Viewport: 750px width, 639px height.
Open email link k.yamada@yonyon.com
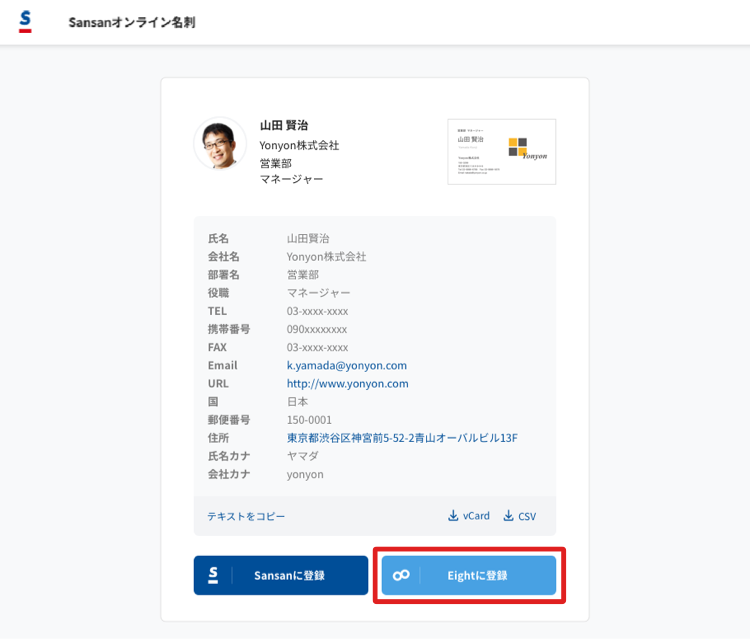tap(347, 365)
